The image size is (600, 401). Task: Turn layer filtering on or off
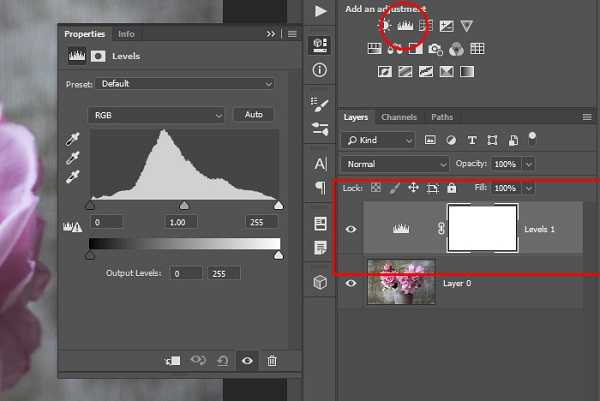pyautogui.click(x=532, y=139)
